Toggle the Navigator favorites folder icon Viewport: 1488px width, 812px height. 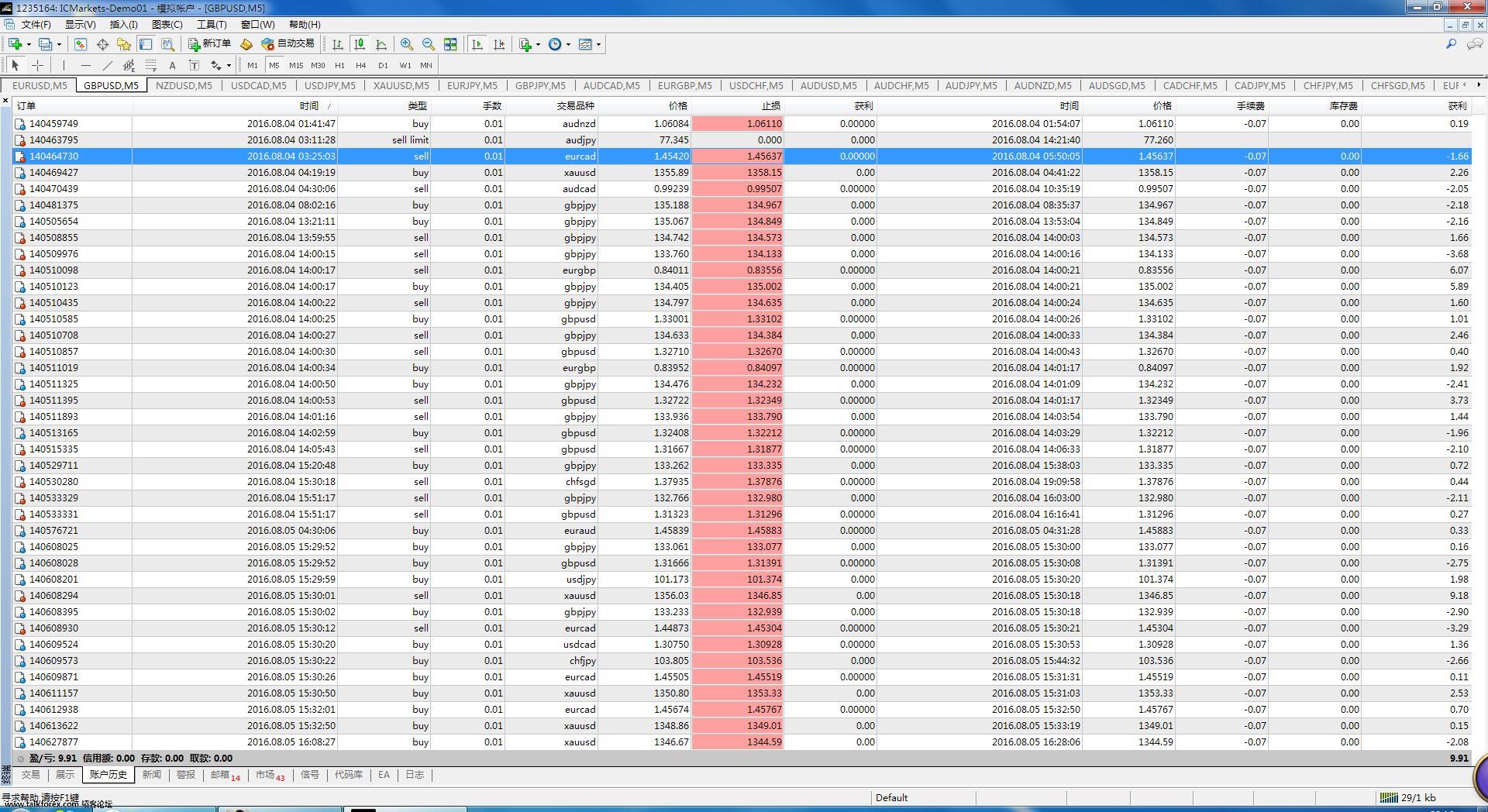pos(124,44)
